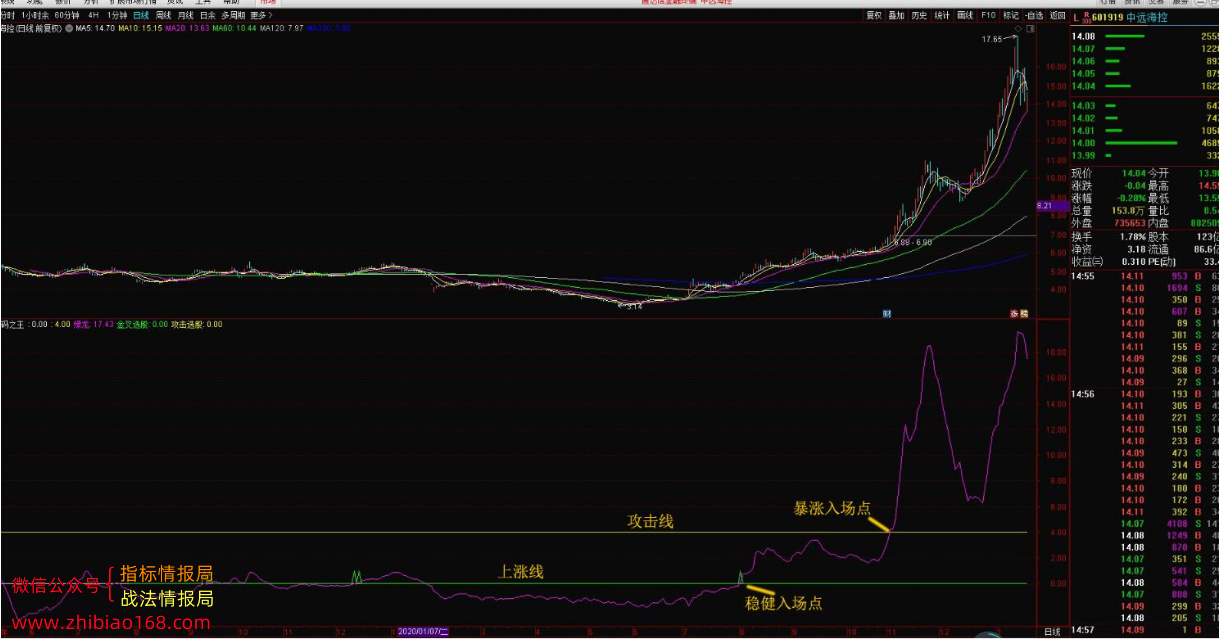Click the 金叉选股 indicator label
The height and width of the screenshot is (639, 1222).
tap(143, 325)
